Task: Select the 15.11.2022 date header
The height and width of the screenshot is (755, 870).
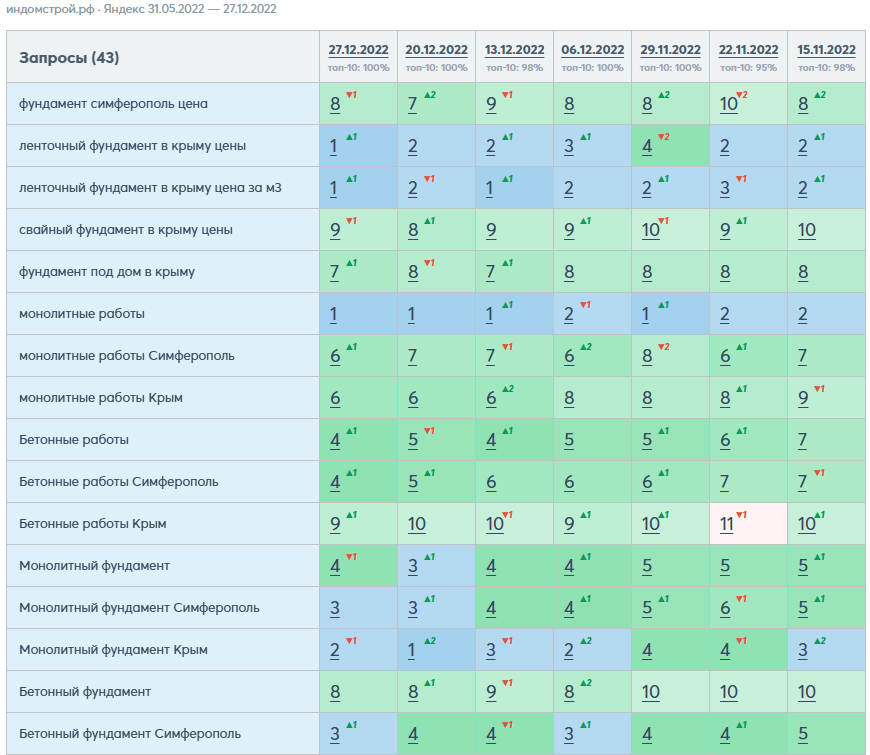Action: 826,50
